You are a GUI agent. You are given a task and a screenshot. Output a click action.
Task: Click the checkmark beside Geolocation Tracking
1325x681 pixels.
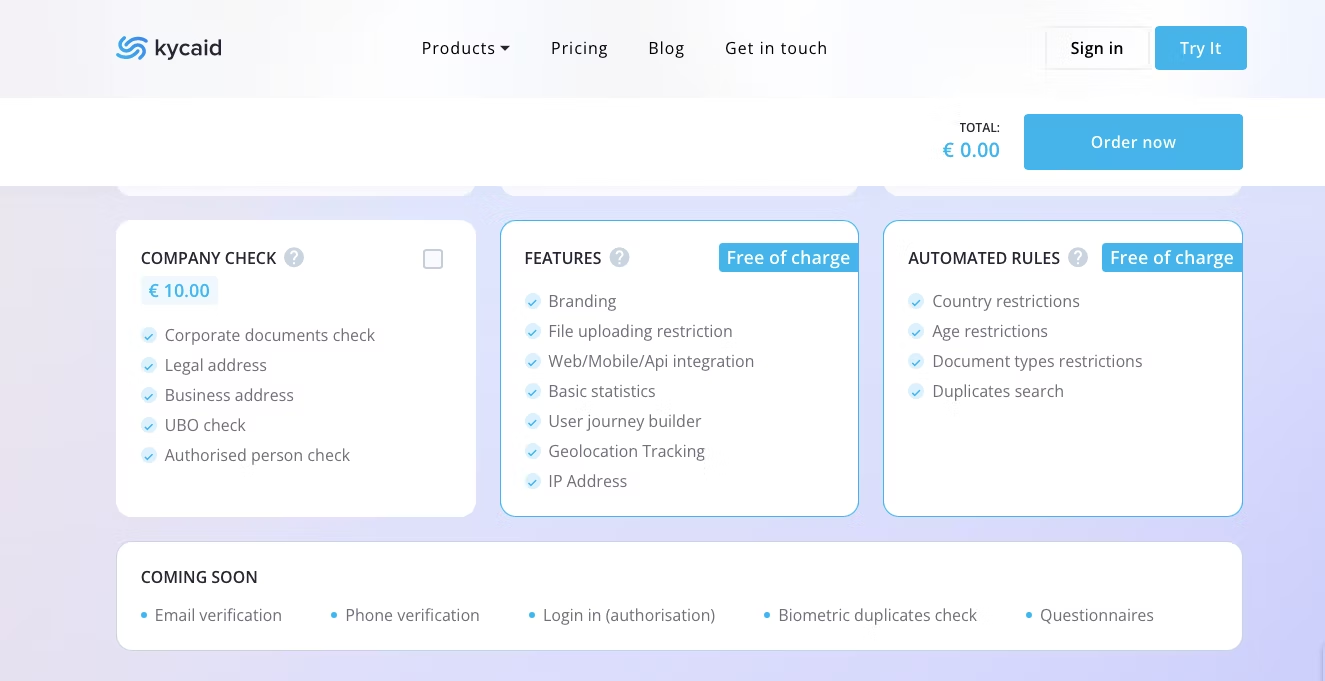coord(533,452)
